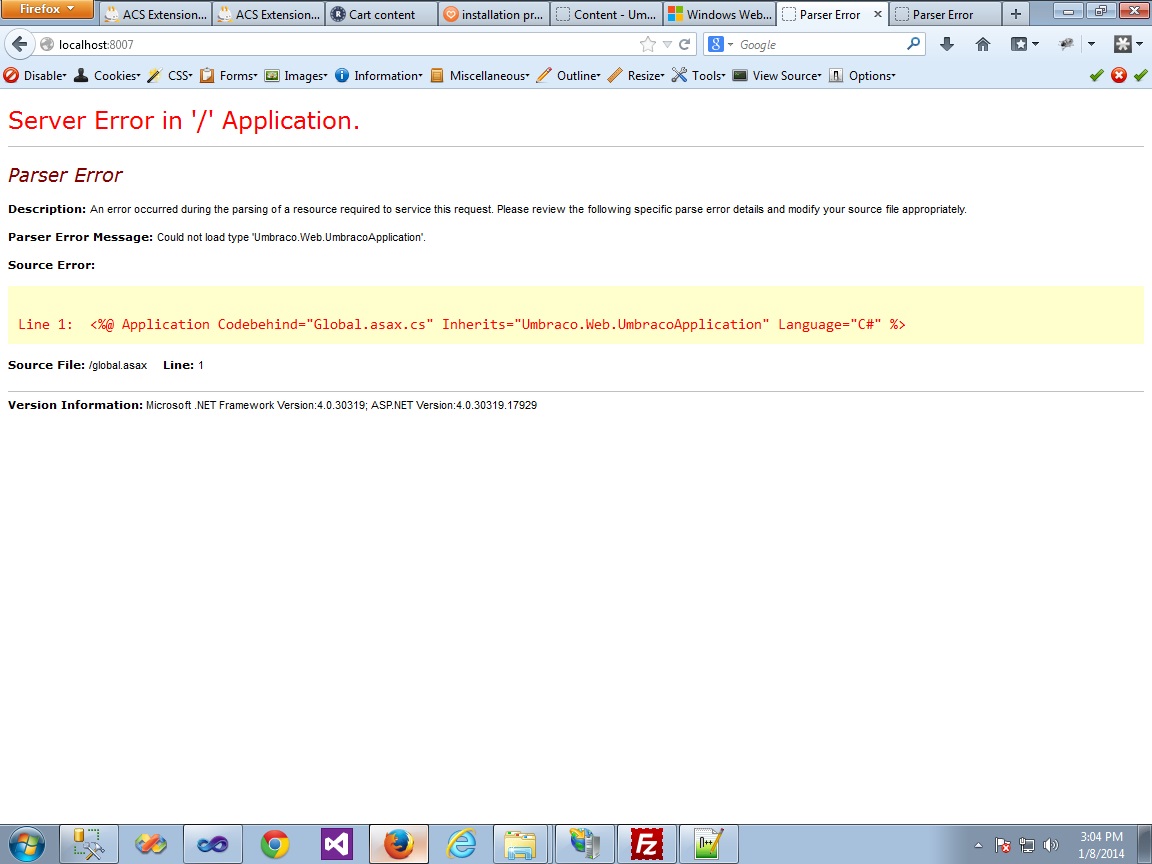Open the Tools toolbar menu
The height and width of the screenshot is (864, 1152).
699,75
